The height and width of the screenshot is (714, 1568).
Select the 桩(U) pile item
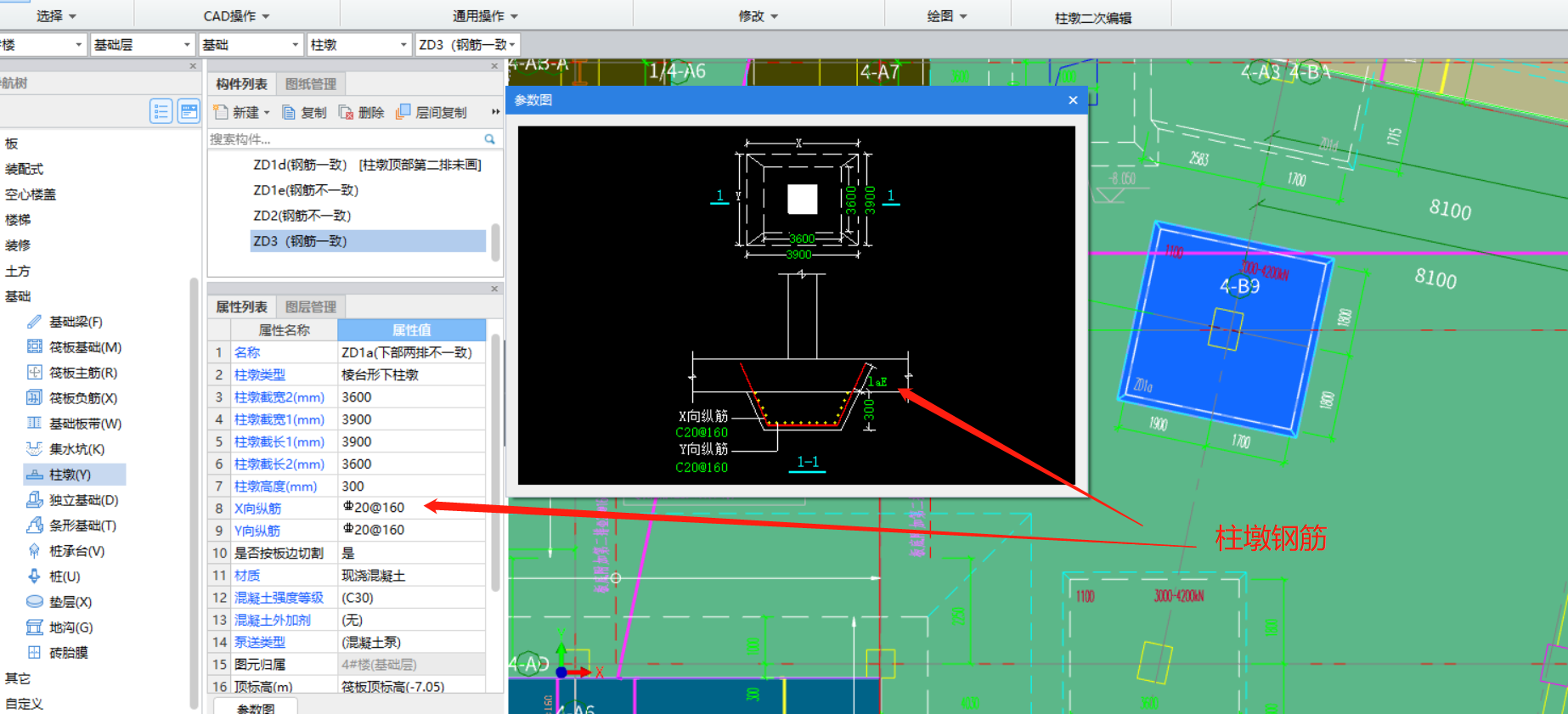click(x=54, y=576)
